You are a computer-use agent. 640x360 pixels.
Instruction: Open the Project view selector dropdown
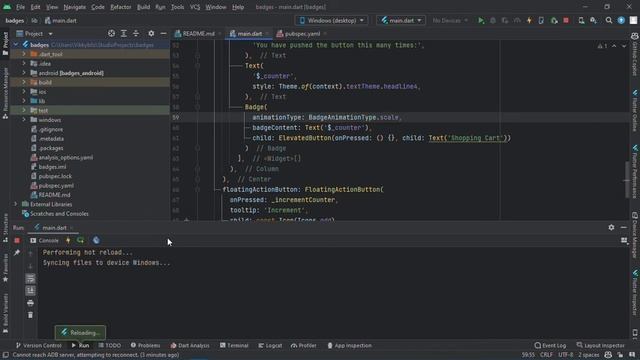point(35,33)
